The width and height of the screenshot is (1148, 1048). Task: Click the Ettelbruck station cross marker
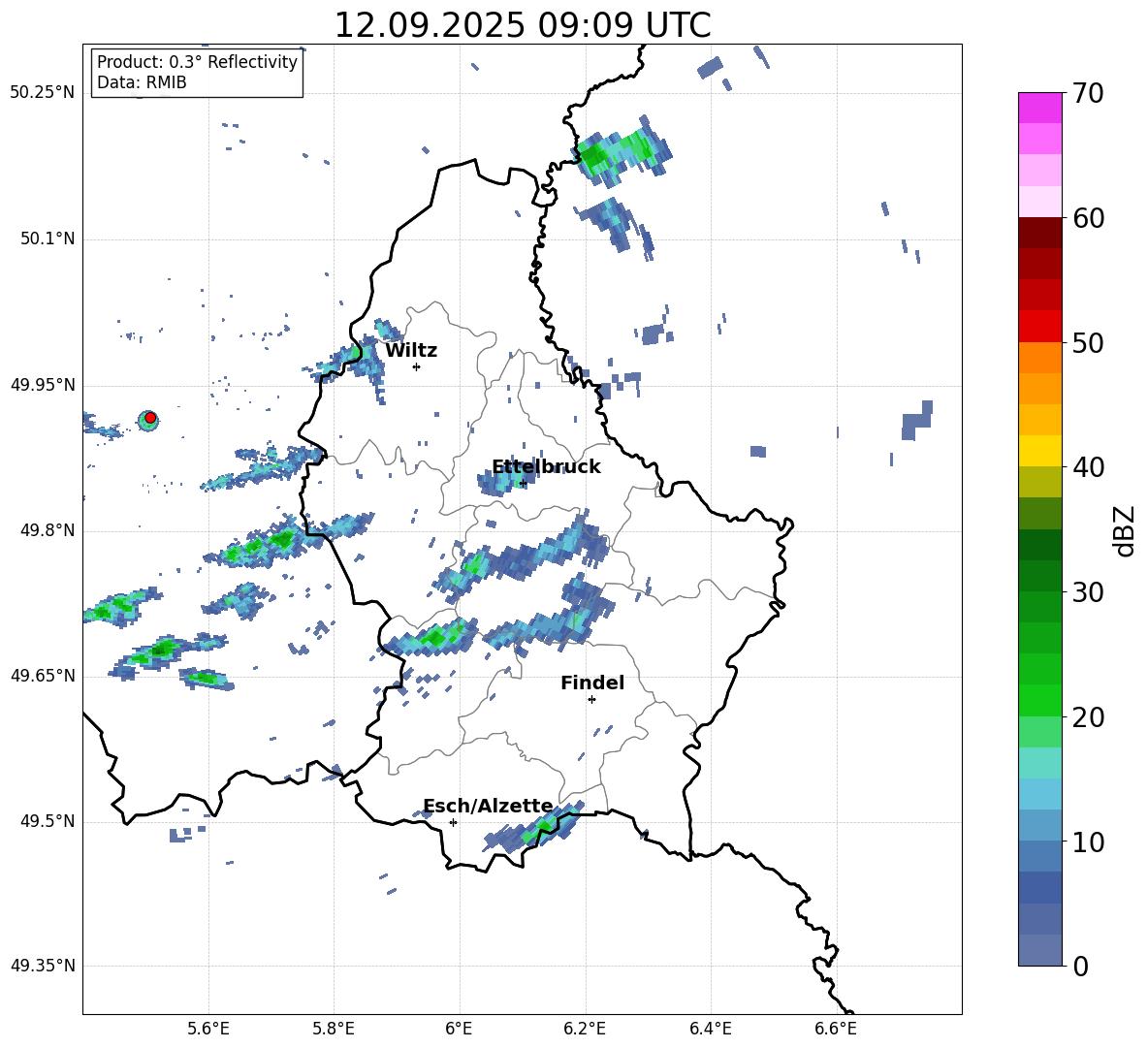click(x=523, y=483)
